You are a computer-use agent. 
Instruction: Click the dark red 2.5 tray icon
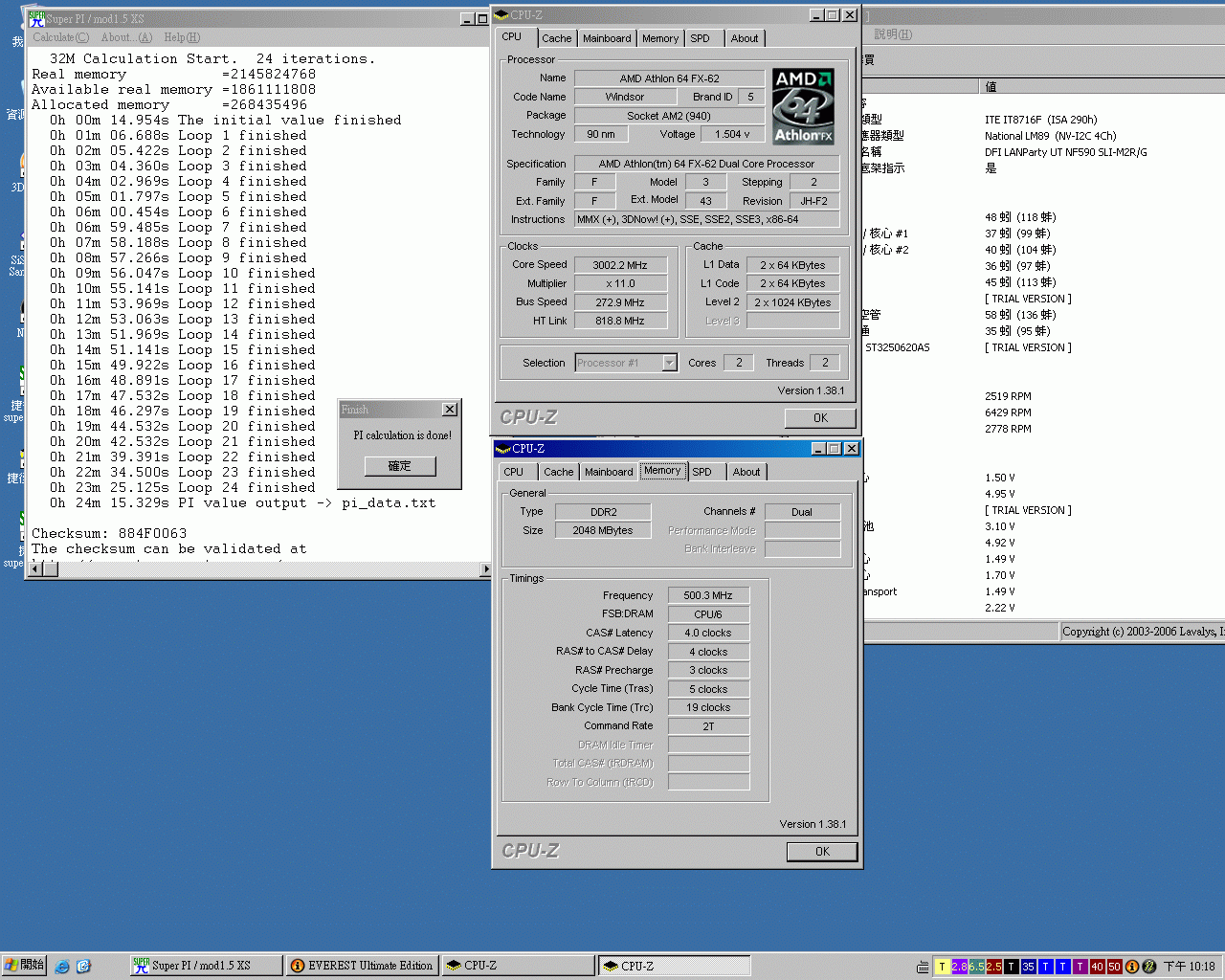[x=993, y=967]
